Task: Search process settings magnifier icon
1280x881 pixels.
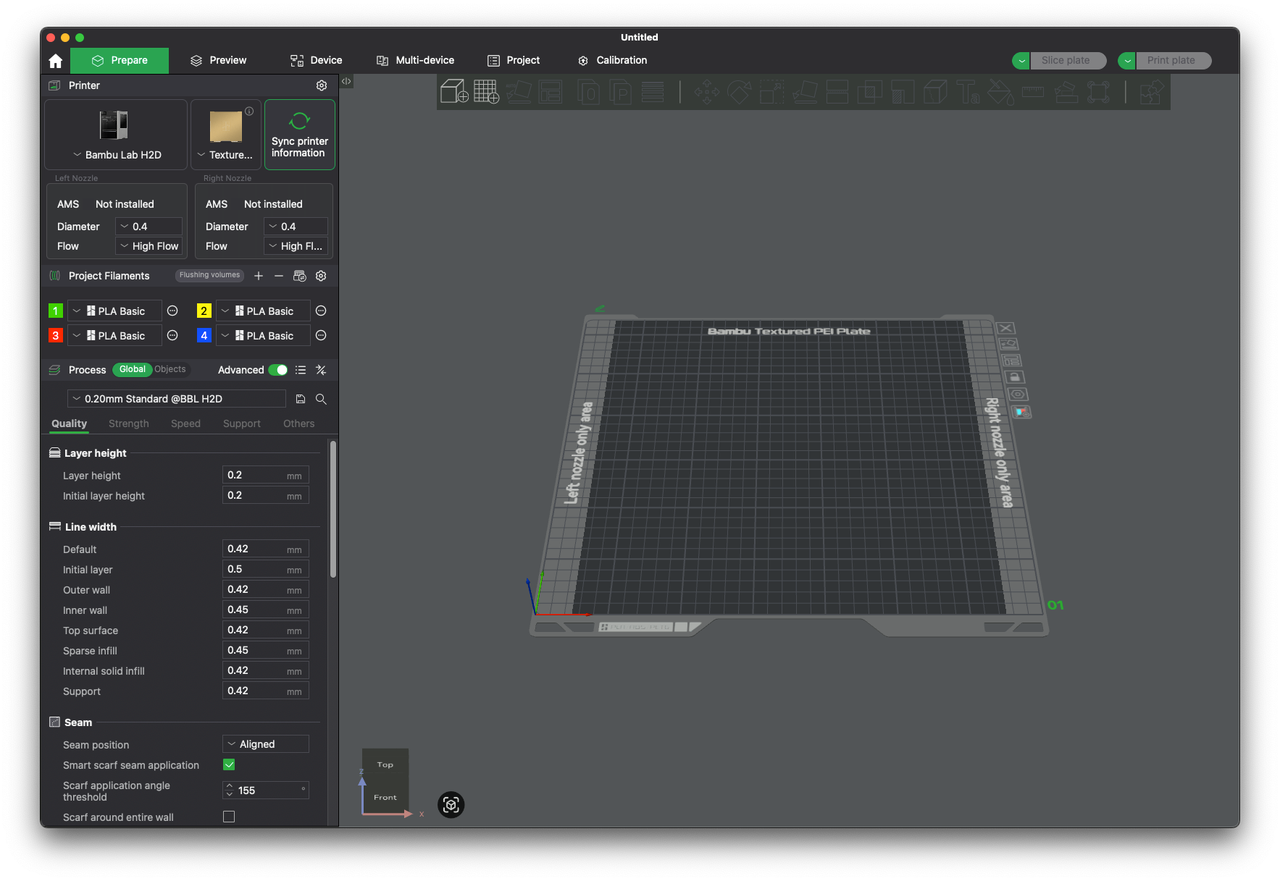Action: (321, 399)
